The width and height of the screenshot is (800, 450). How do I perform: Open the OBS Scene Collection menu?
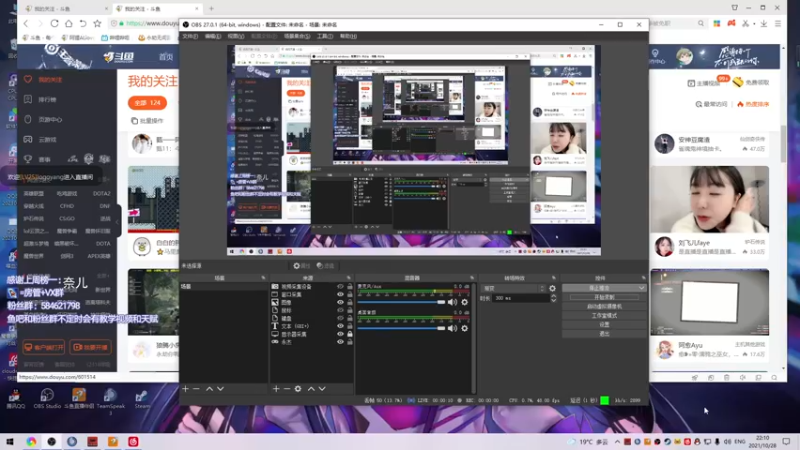pyautogui.click(x=297, y=36)
